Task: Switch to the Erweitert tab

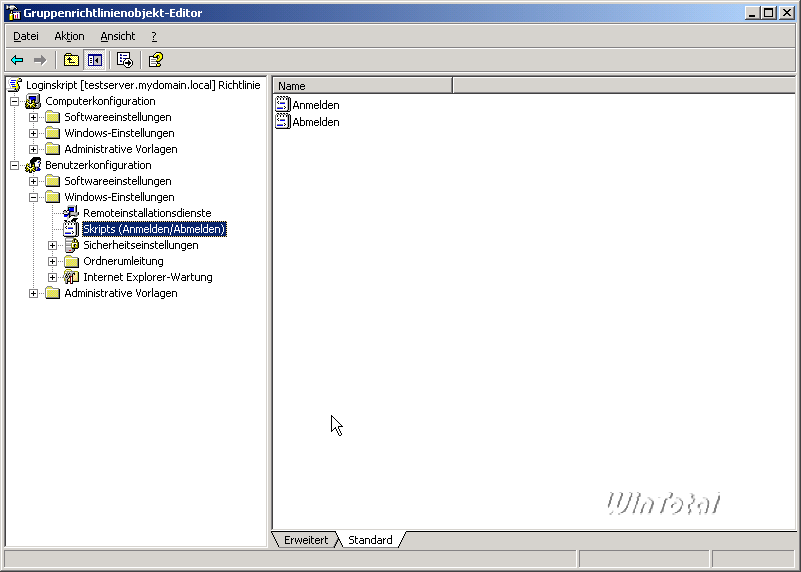Action: pyautogui.click(x=306, y=540)
